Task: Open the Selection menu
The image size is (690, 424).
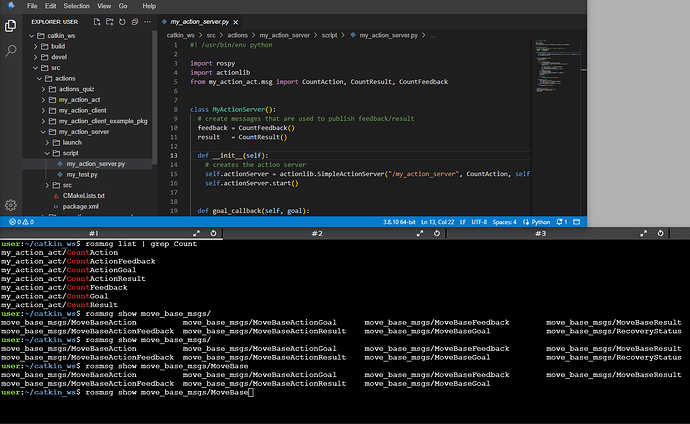Action: tap(77, 6)
